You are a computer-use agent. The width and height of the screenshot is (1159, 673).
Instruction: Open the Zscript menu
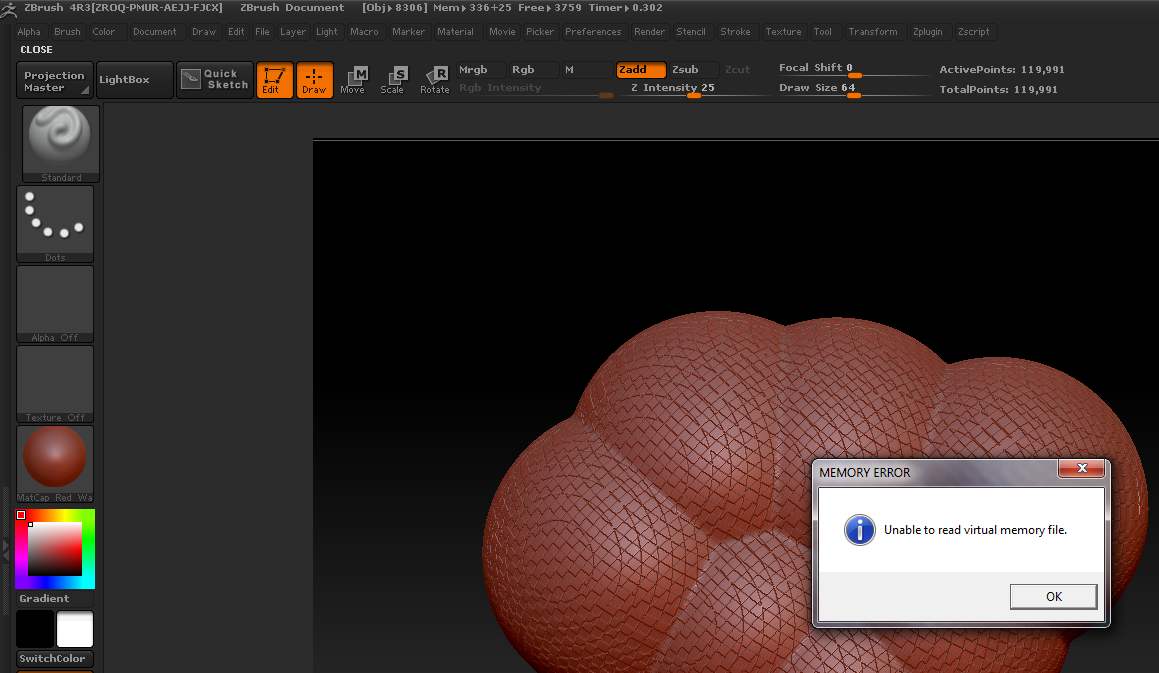[973, 32]
